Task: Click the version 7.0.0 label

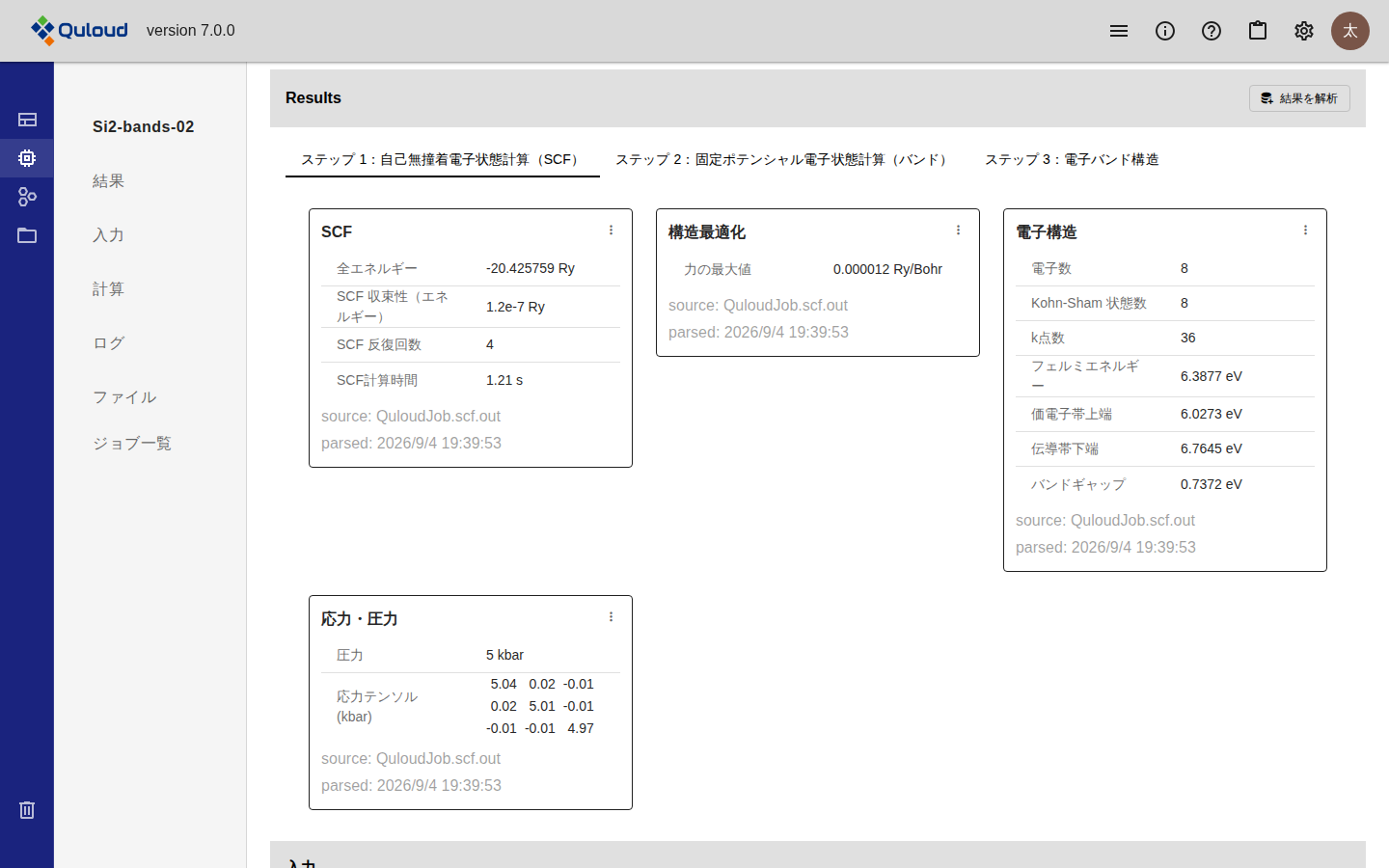Action: coord(191,30)
